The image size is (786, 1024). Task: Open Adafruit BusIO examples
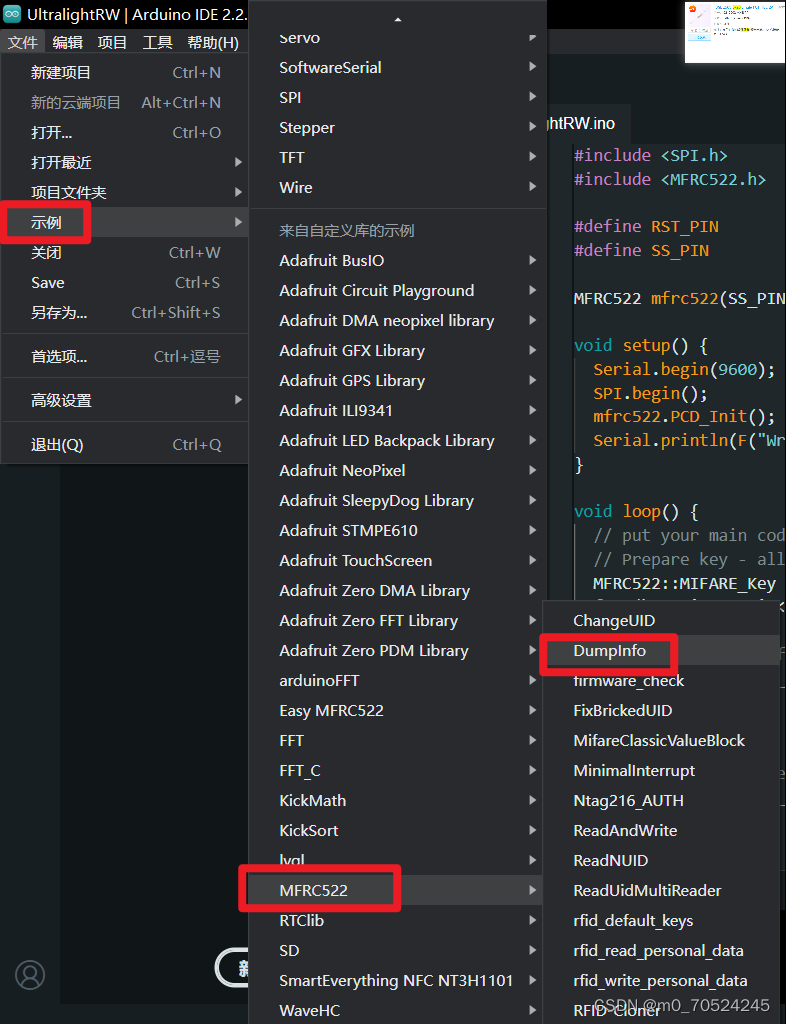[398, 261]
